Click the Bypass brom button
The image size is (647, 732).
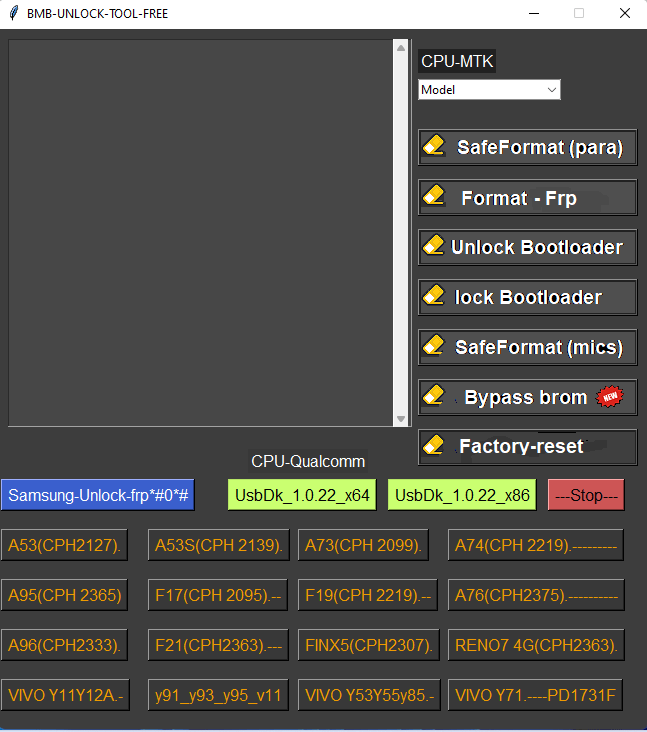(x=527, y=397)
